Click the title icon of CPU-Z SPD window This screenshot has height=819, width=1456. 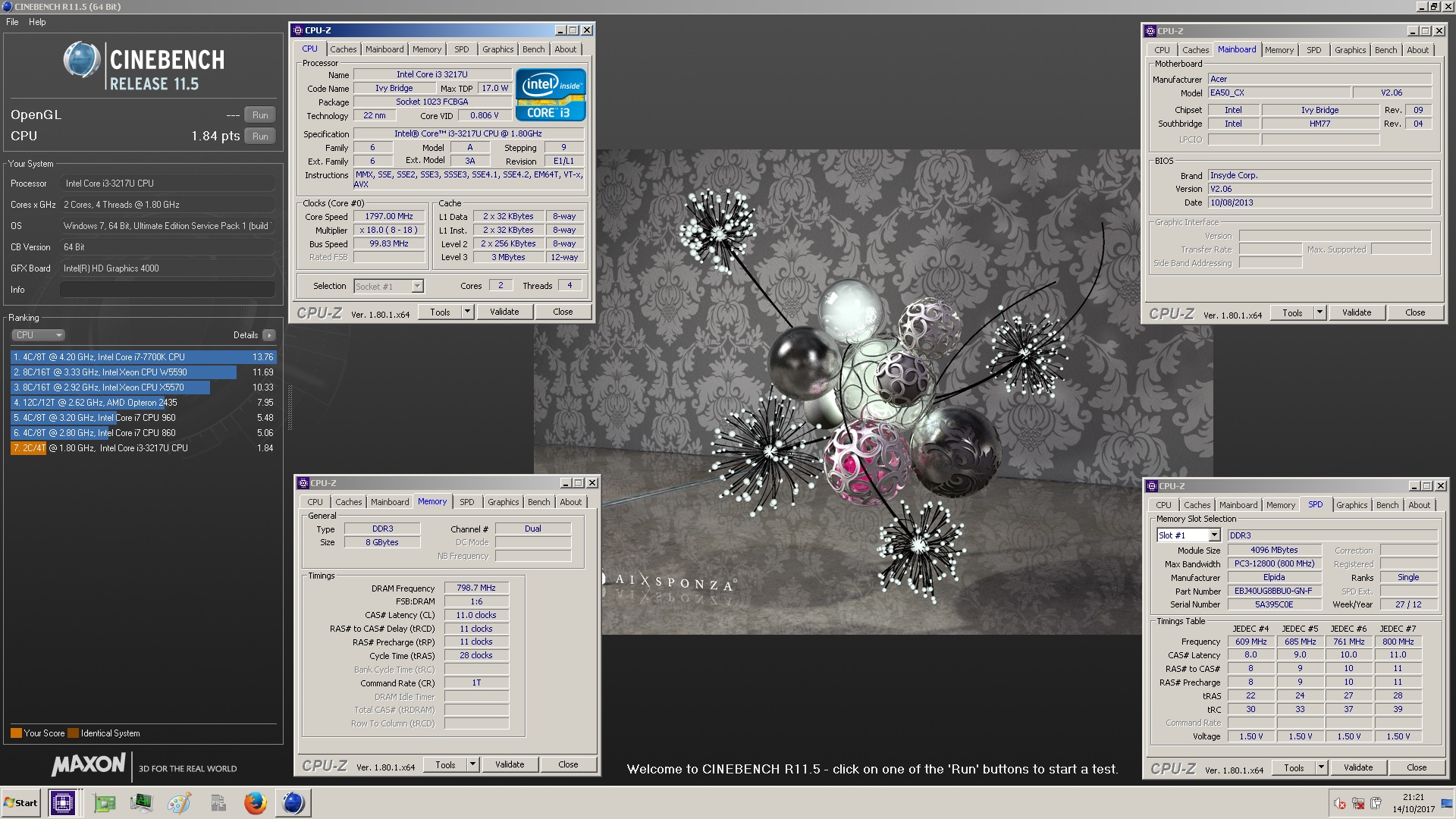pyautogui.click(x=1152, y=486)
